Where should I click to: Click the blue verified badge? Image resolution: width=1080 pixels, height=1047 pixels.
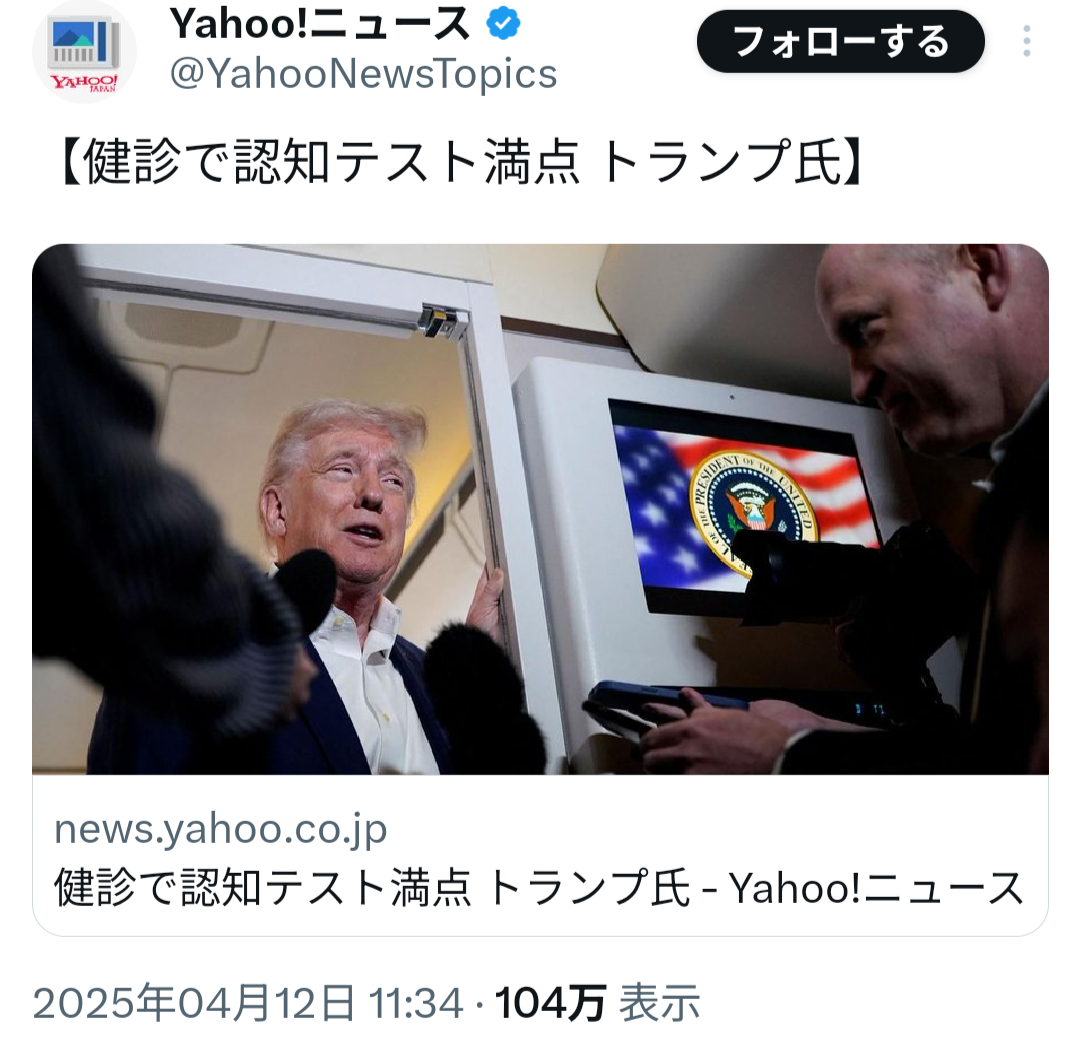tap(503, 24)
